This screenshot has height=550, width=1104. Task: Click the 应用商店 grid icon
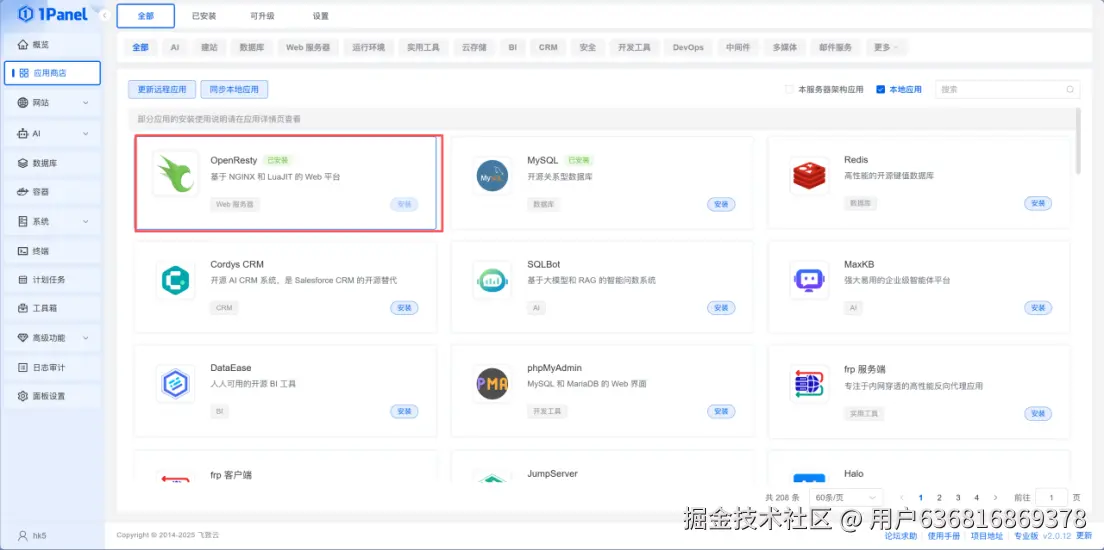24,73
